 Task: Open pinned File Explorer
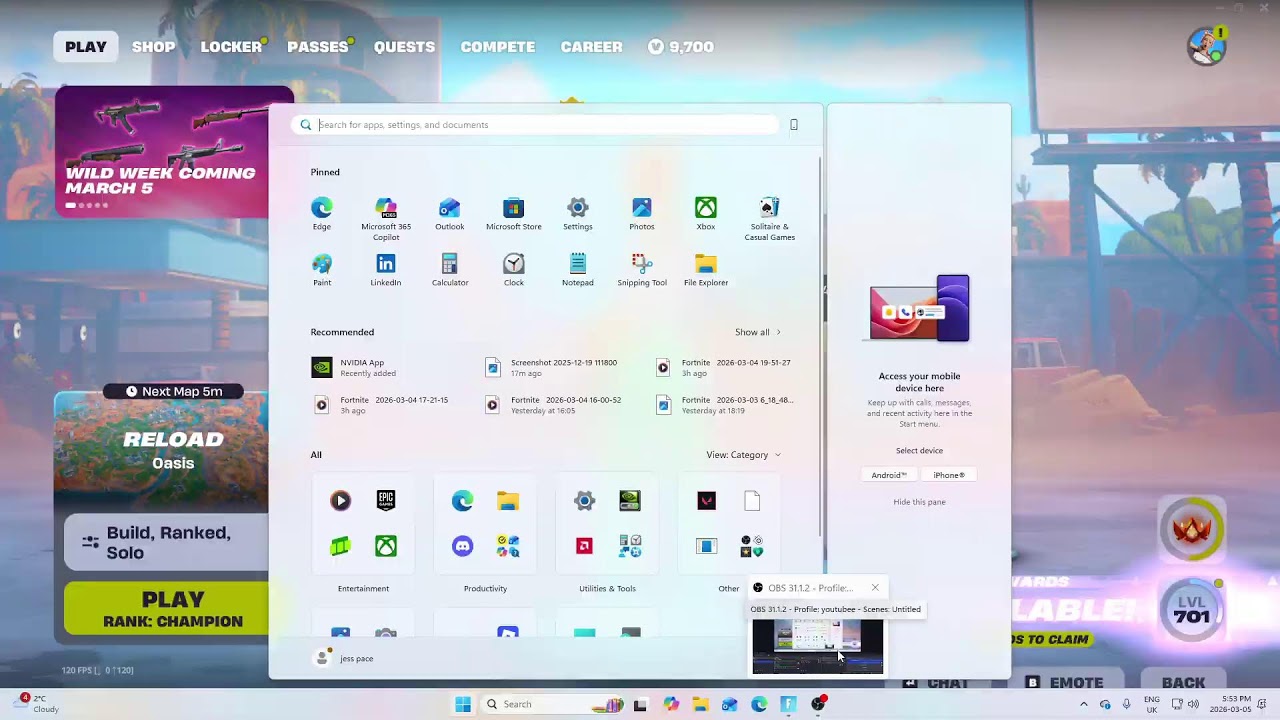click(705, 269)
